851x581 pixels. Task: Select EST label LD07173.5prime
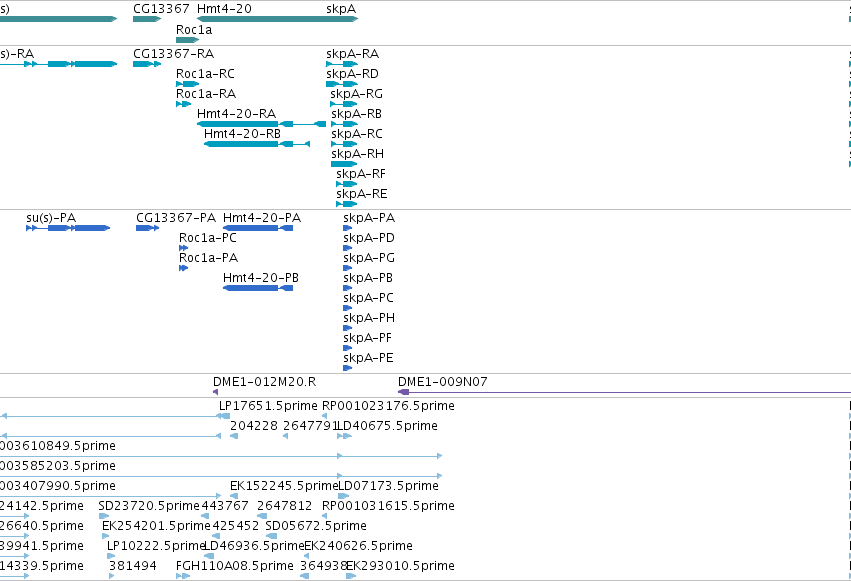[x=388, y=487]
